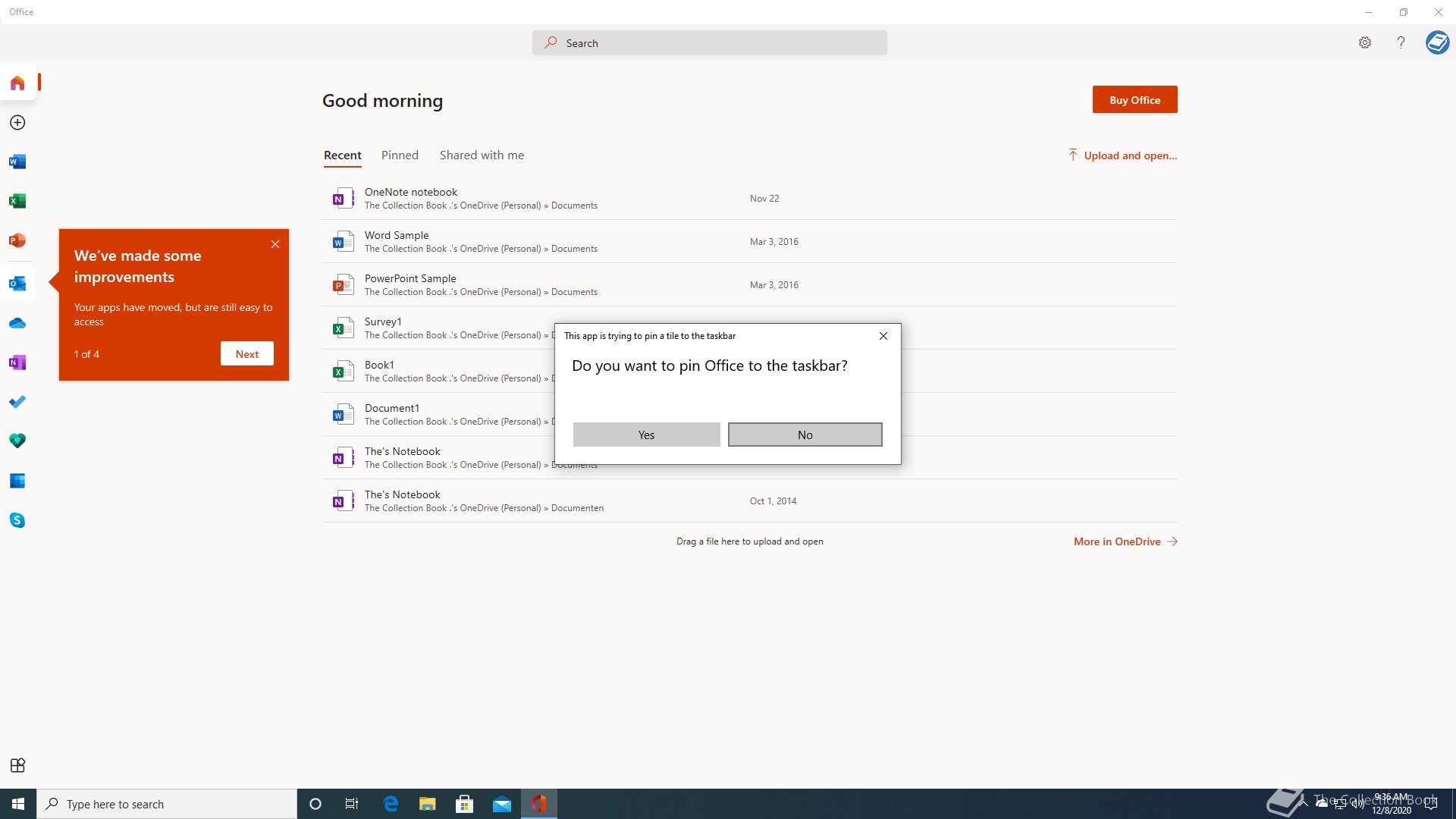Click the Buy Office button
Screen dimensions: 1456x819
pos(1134,99)
